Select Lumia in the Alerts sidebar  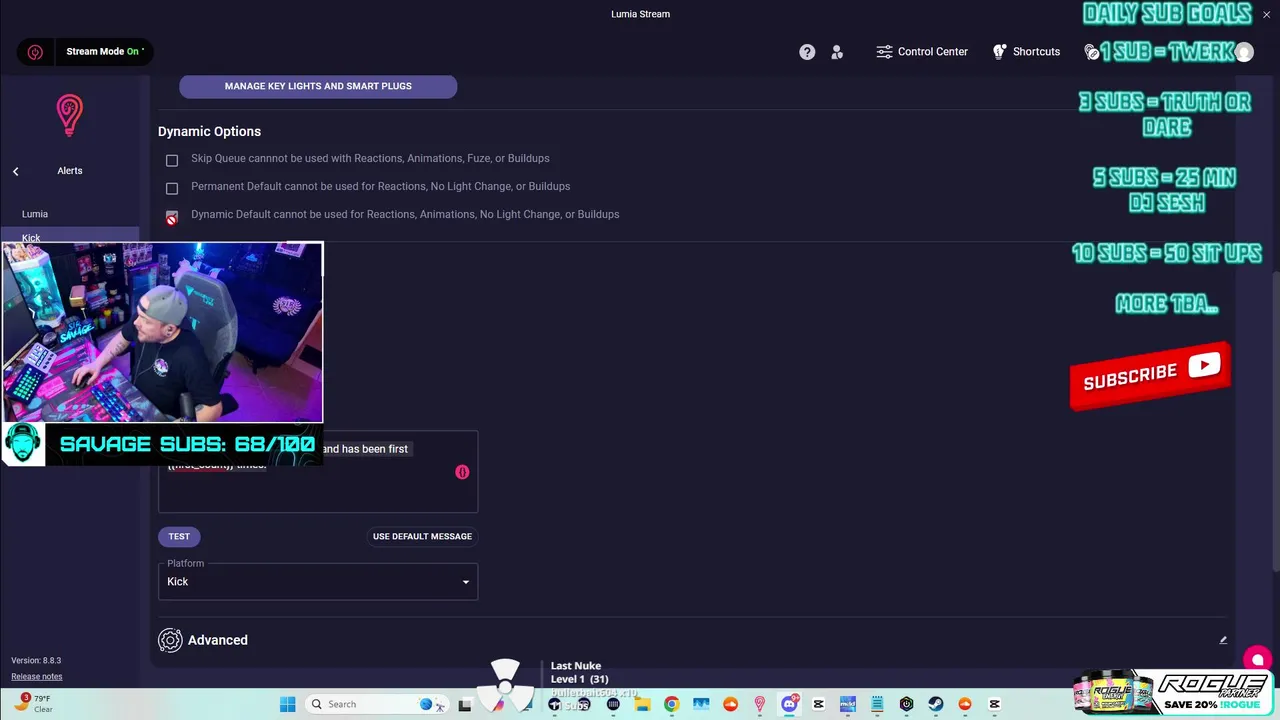tap(35, 214)
